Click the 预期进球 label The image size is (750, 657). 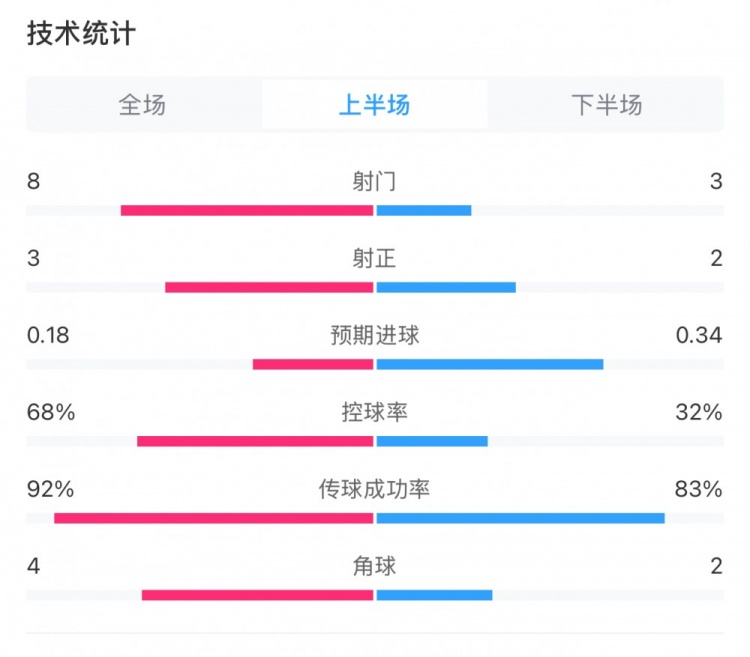pos(374,336)
